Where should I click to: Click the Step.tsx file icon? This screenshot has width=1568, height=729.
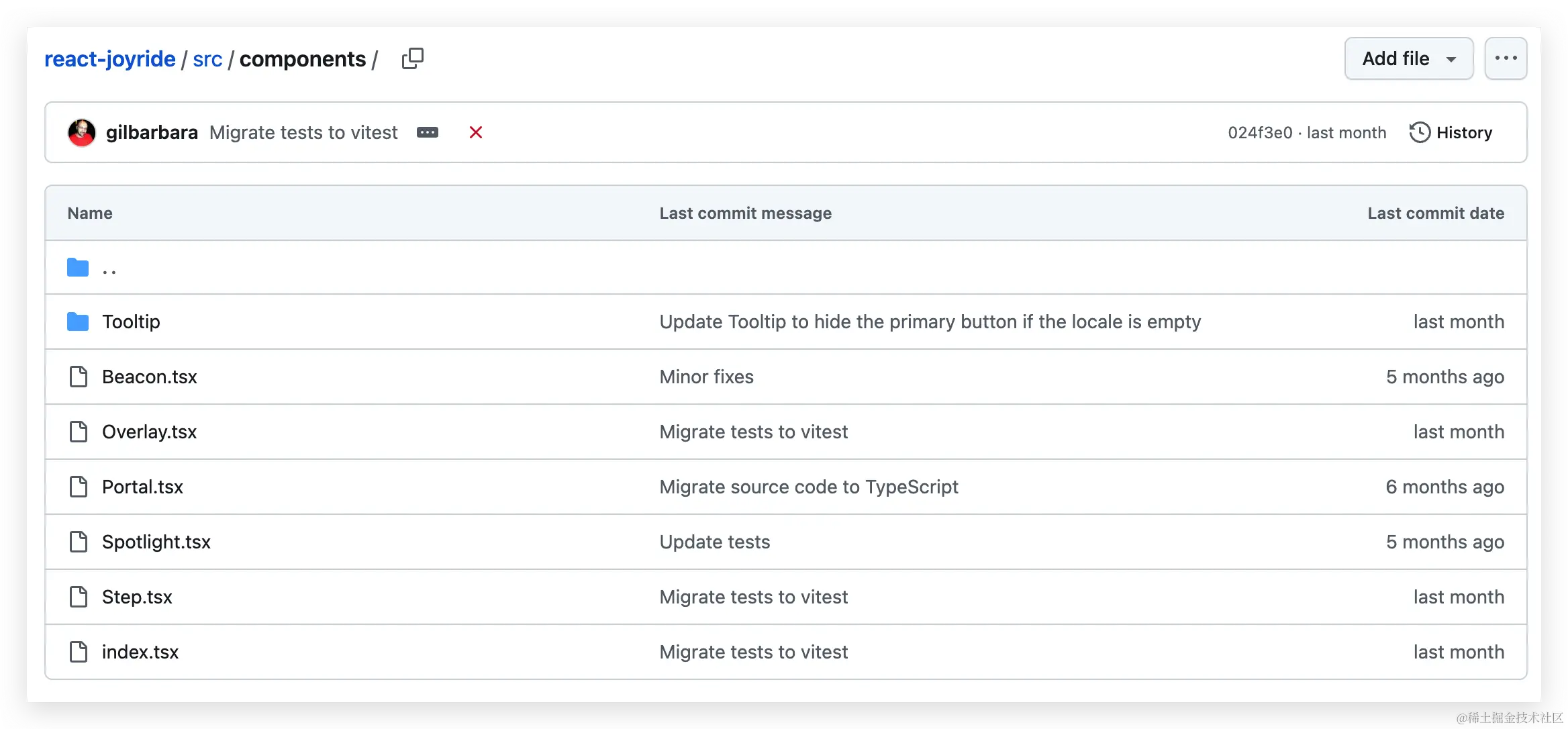pos(79,597)
